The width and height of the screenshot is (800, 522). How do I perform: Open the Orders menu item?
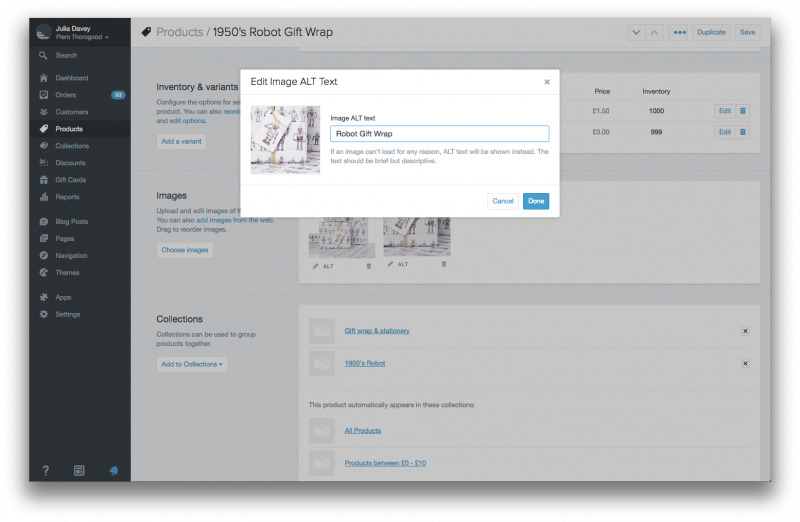65,95
